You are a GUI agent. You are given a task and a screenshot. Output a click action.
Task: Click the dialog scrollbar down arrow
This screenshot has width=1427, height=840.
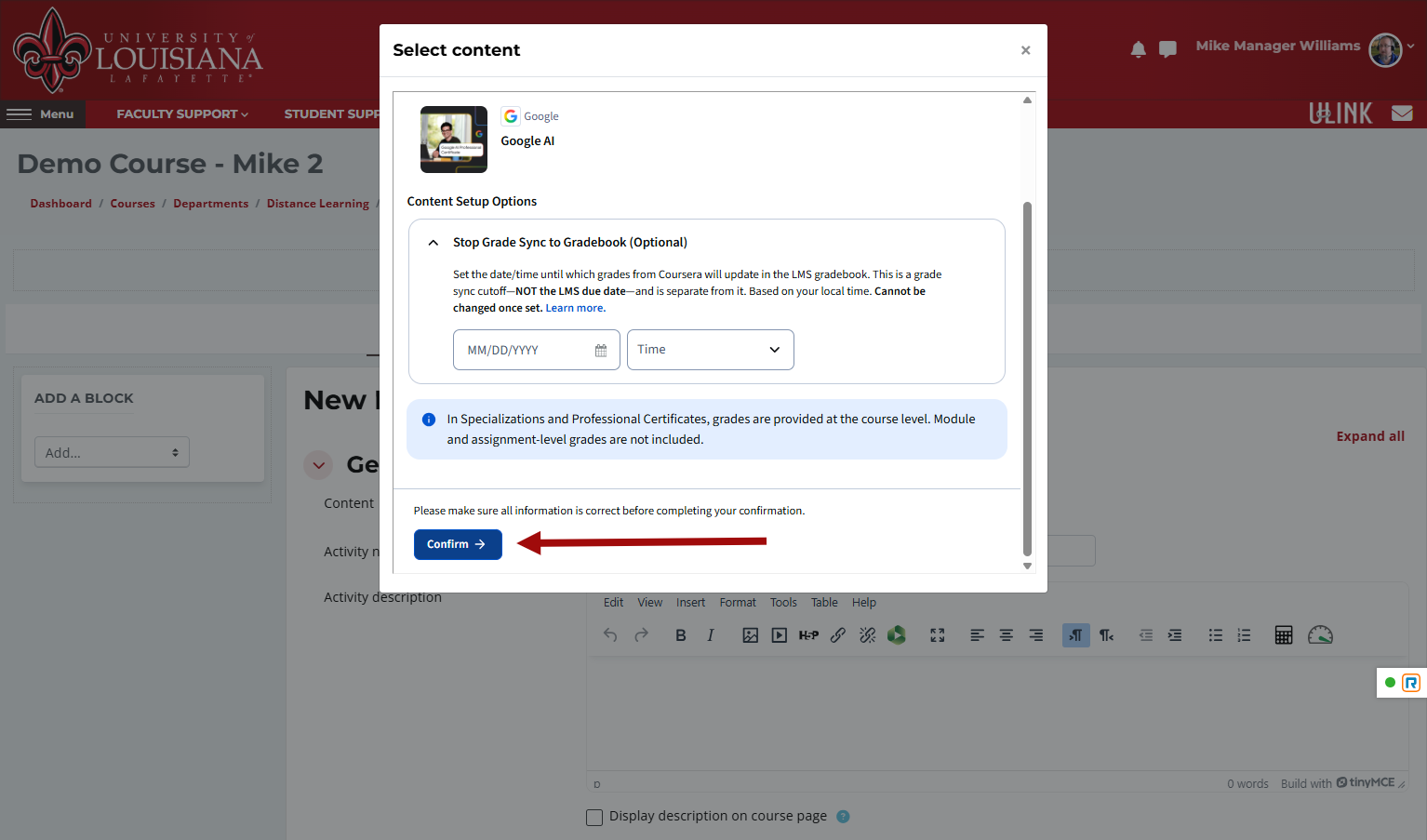pyautogui.click(x=1027, y=566)
